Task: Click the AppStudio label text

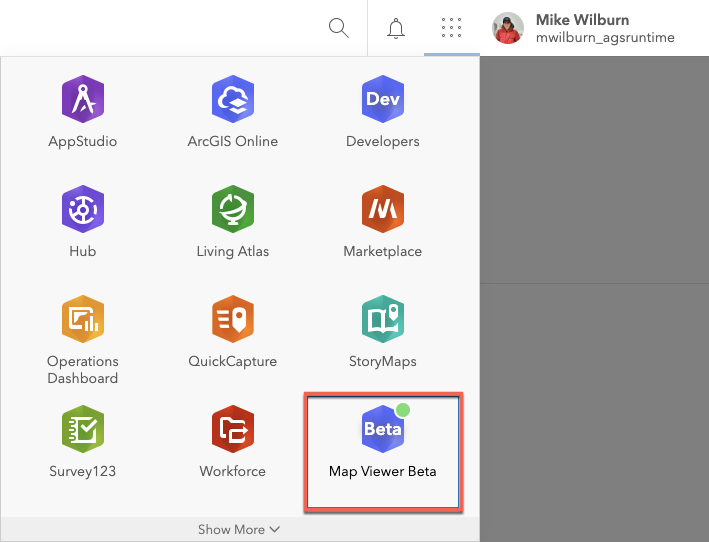Action: (83, 141)
